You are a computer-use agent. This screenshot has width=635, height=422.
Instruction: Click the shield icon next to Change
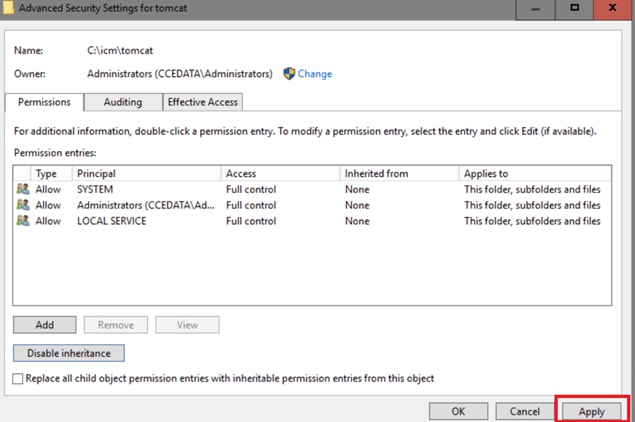(289, 74)
